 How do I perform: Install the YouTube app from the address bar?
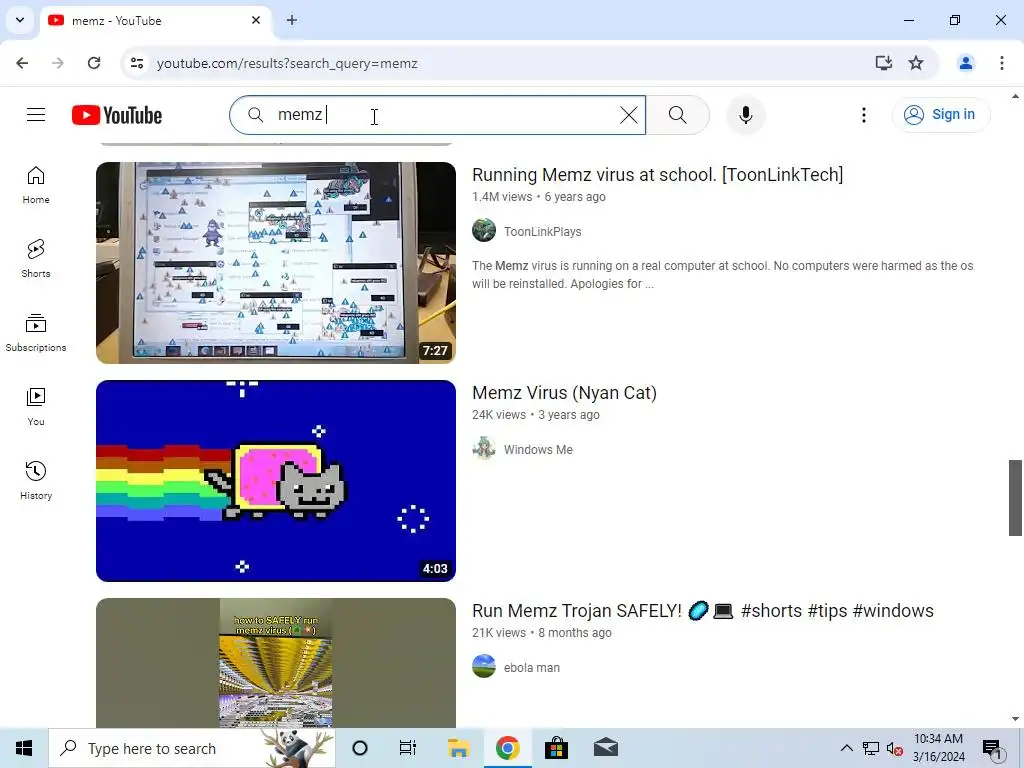click(884, 63)
